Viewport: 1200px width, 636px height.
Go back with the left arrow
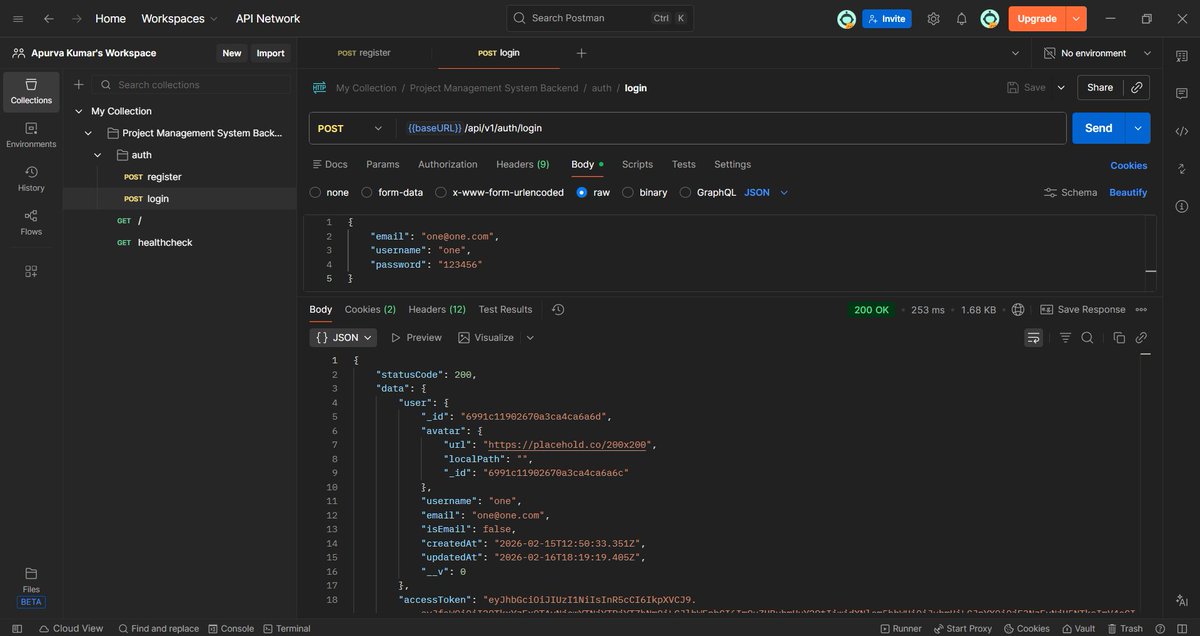click(49, 18)
